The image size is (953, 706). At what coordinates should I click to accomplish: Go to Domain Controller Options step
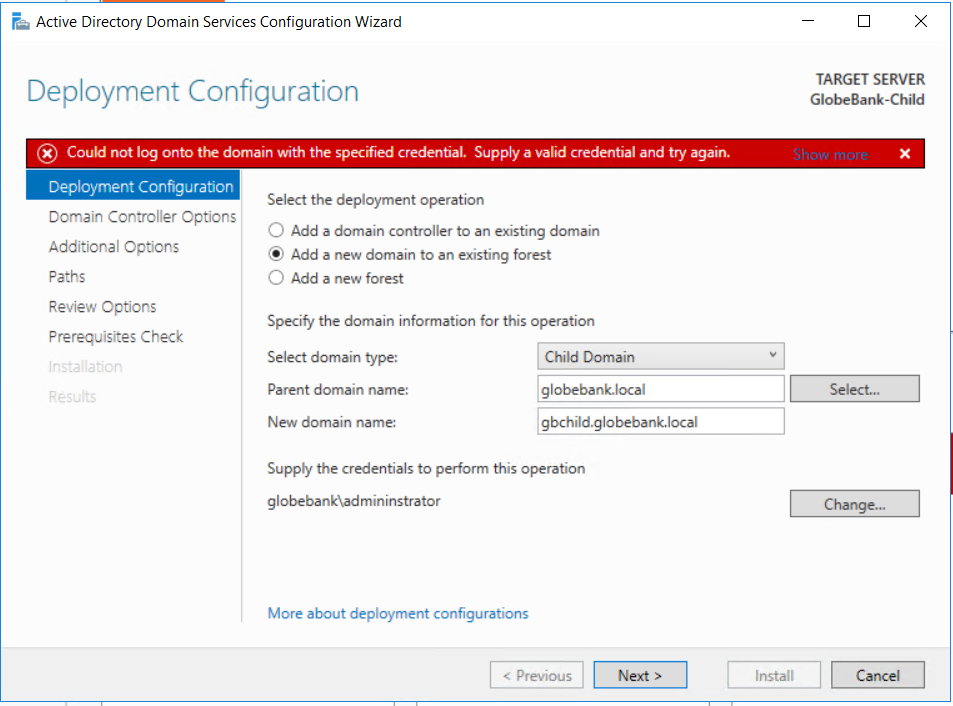(x=142, y=216)
